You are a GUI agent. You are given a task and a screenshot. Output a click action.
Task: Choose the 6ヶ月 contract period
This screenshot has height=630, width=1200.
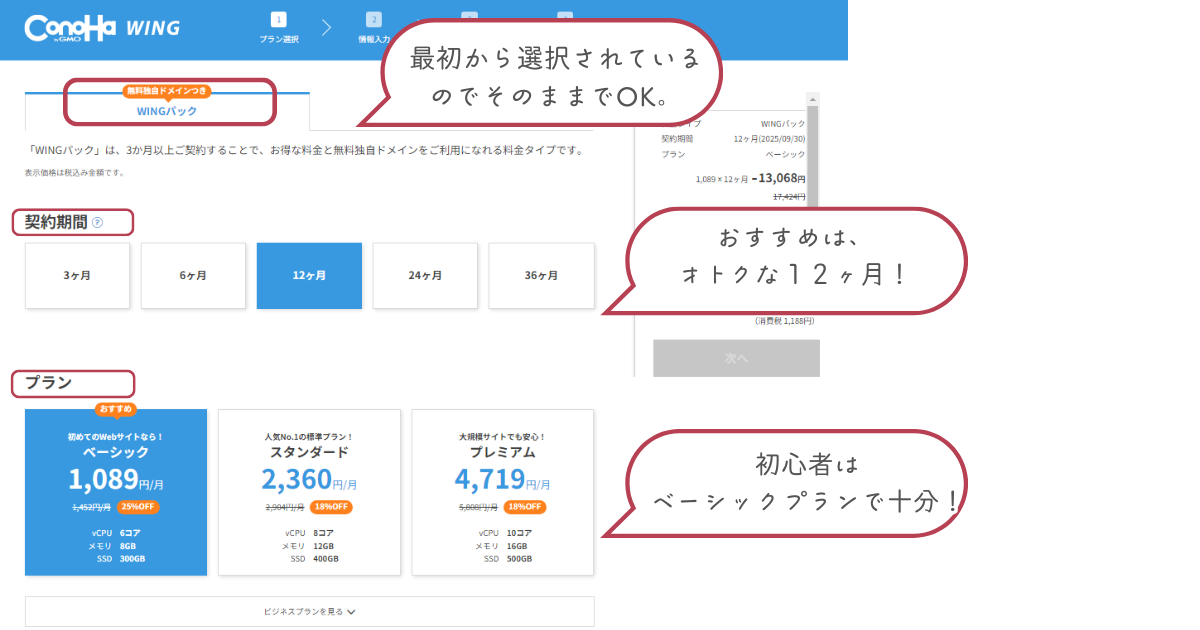point(193,275)
